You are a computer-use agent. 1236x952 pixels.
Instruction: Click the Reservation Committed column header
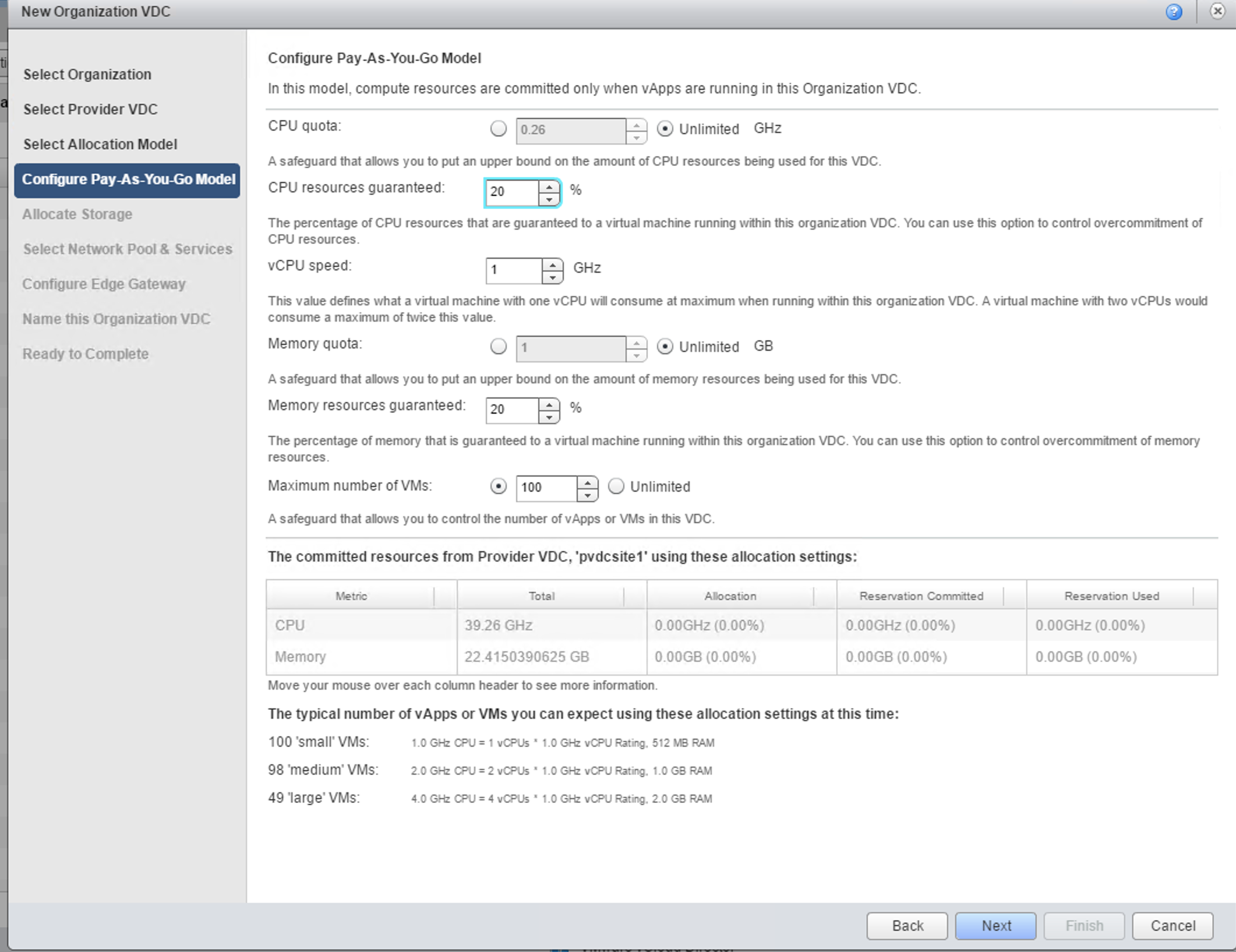click(921, 595)
